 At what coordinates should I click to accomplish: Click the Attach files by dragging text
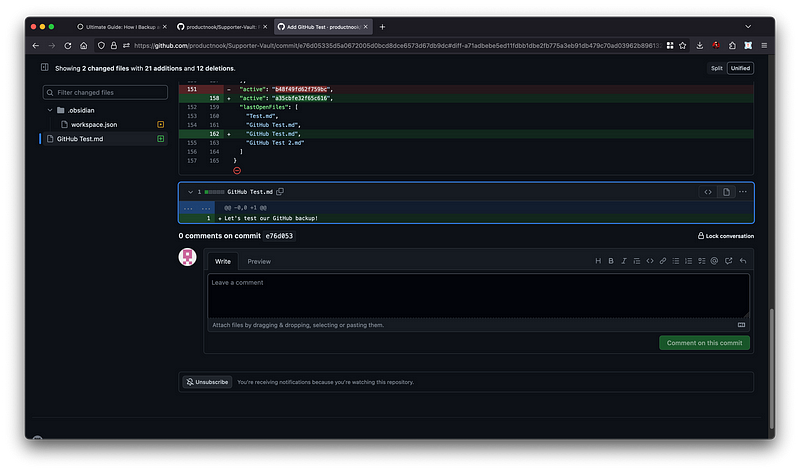click(x=297, y=325)
